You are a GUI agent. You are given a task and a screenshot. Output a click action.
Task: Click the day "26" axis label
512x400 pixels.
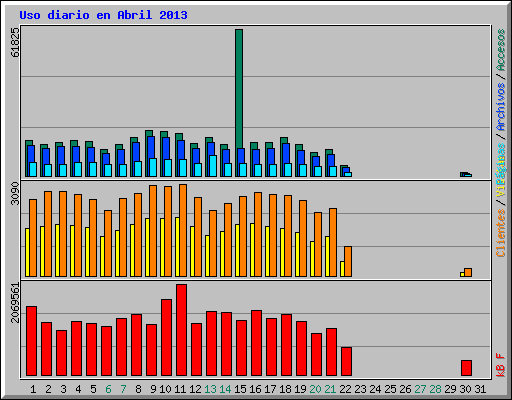tap(405, 389)
